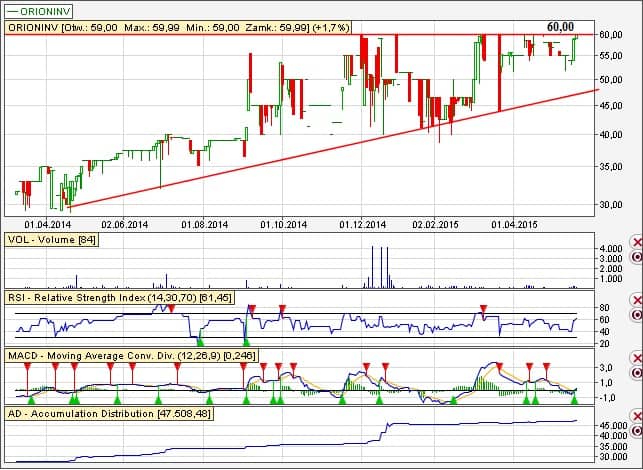Close the VOL Volume indicator panel
This screenshot has height=470, width=643.
click(x=636, y=243)
